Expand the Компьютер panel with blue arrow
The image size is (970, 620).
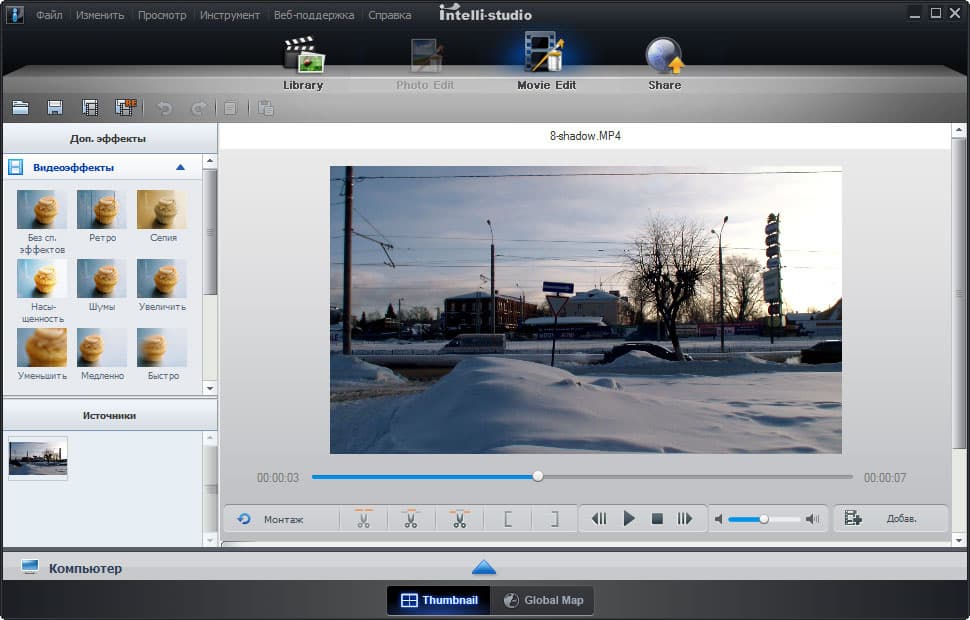[x=484, y=568]
